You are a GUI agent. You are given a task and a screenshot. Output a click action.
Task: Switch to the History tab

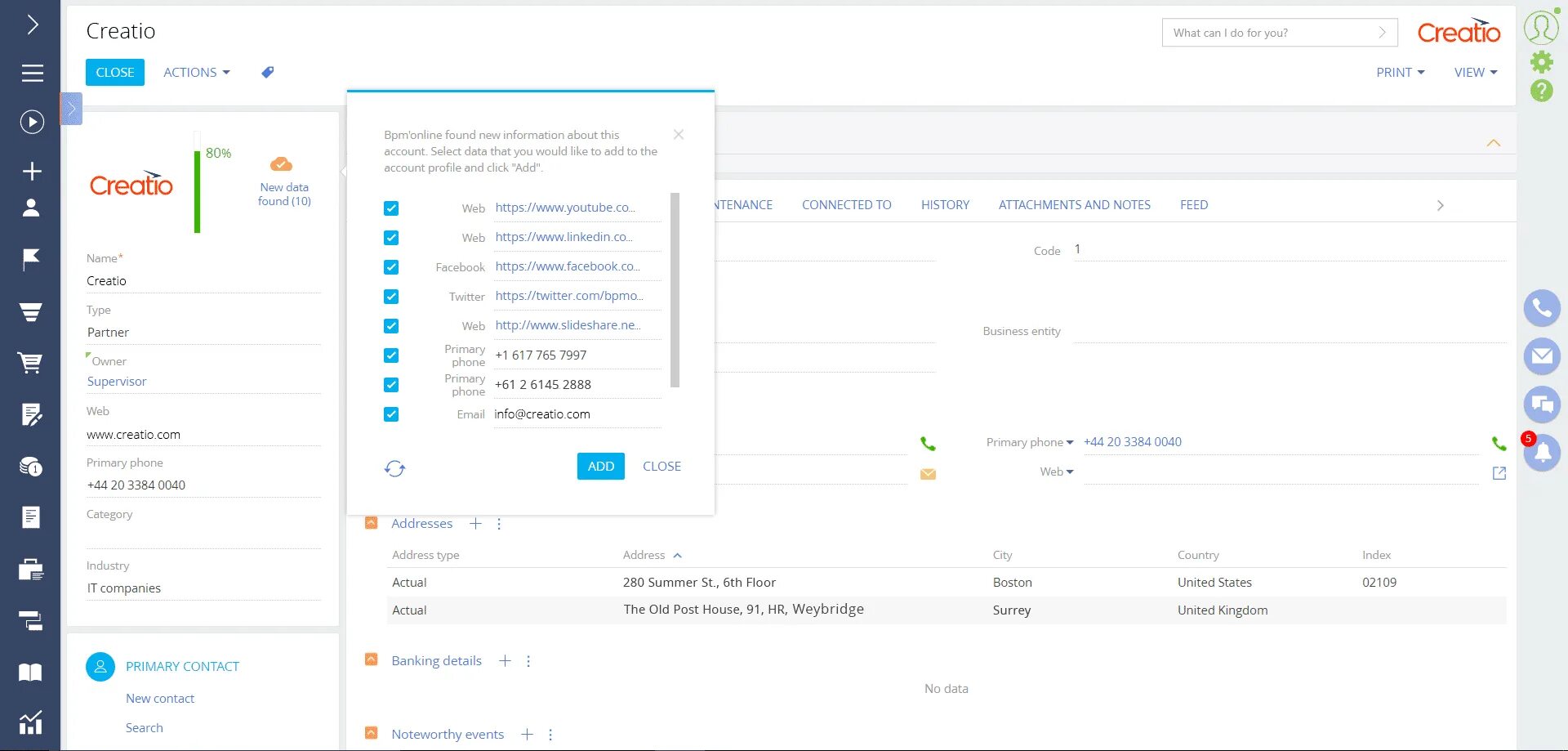(945, 205)
